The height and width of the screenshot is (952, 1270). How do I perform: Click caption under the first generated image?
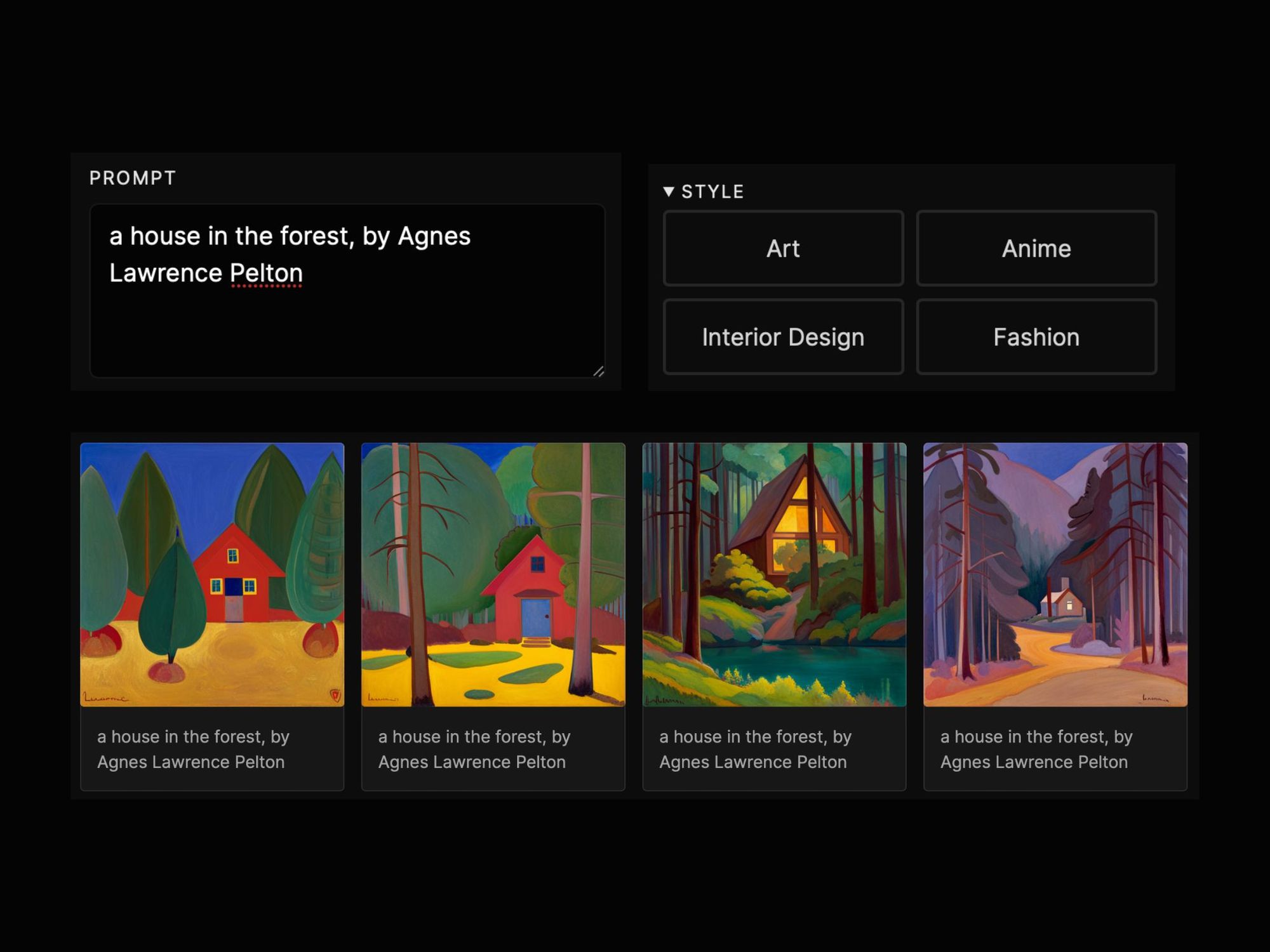tap(193, 749)
